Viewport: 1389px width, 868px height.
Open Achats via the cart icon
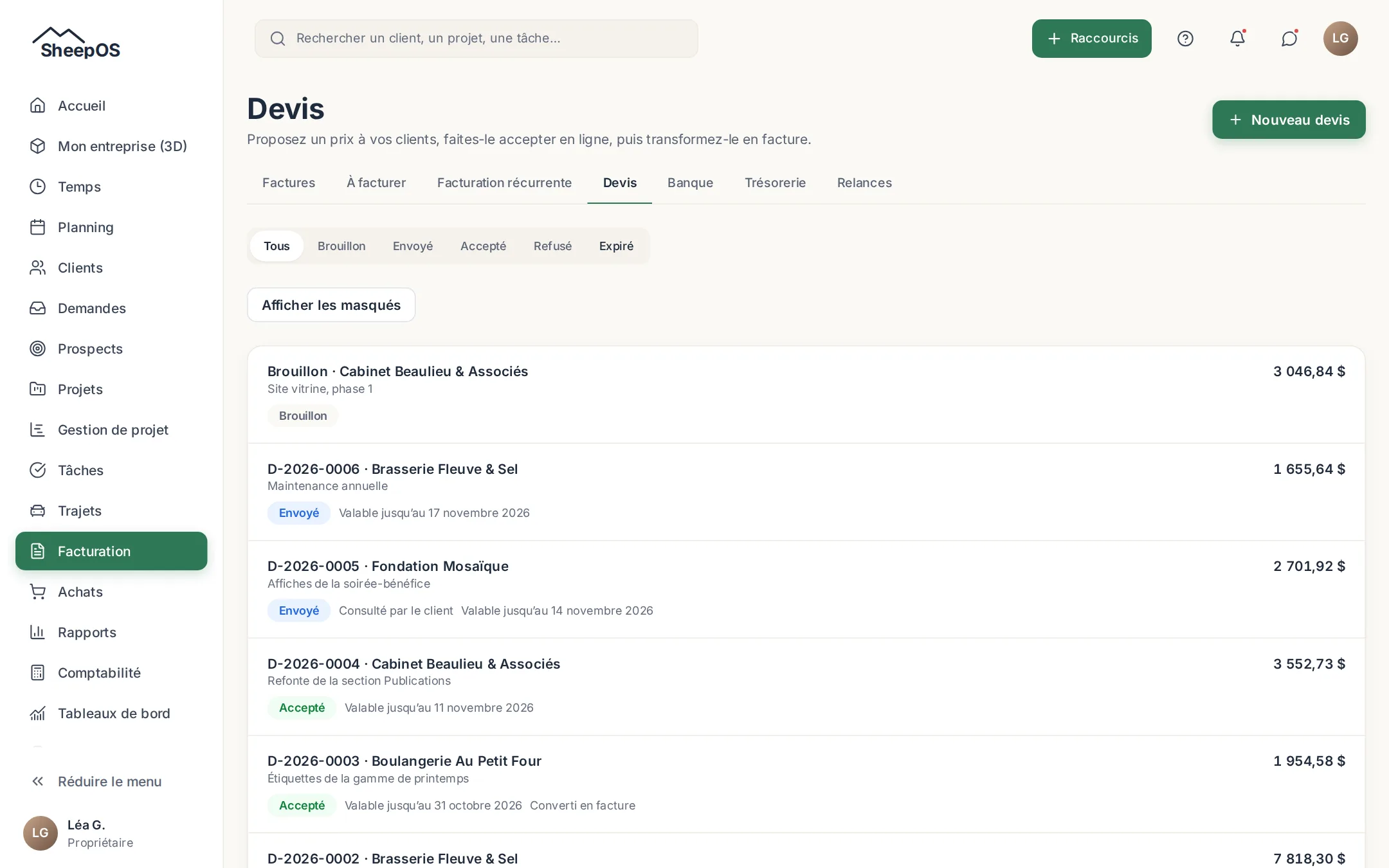pyautogui.click(x=38, y=592)
